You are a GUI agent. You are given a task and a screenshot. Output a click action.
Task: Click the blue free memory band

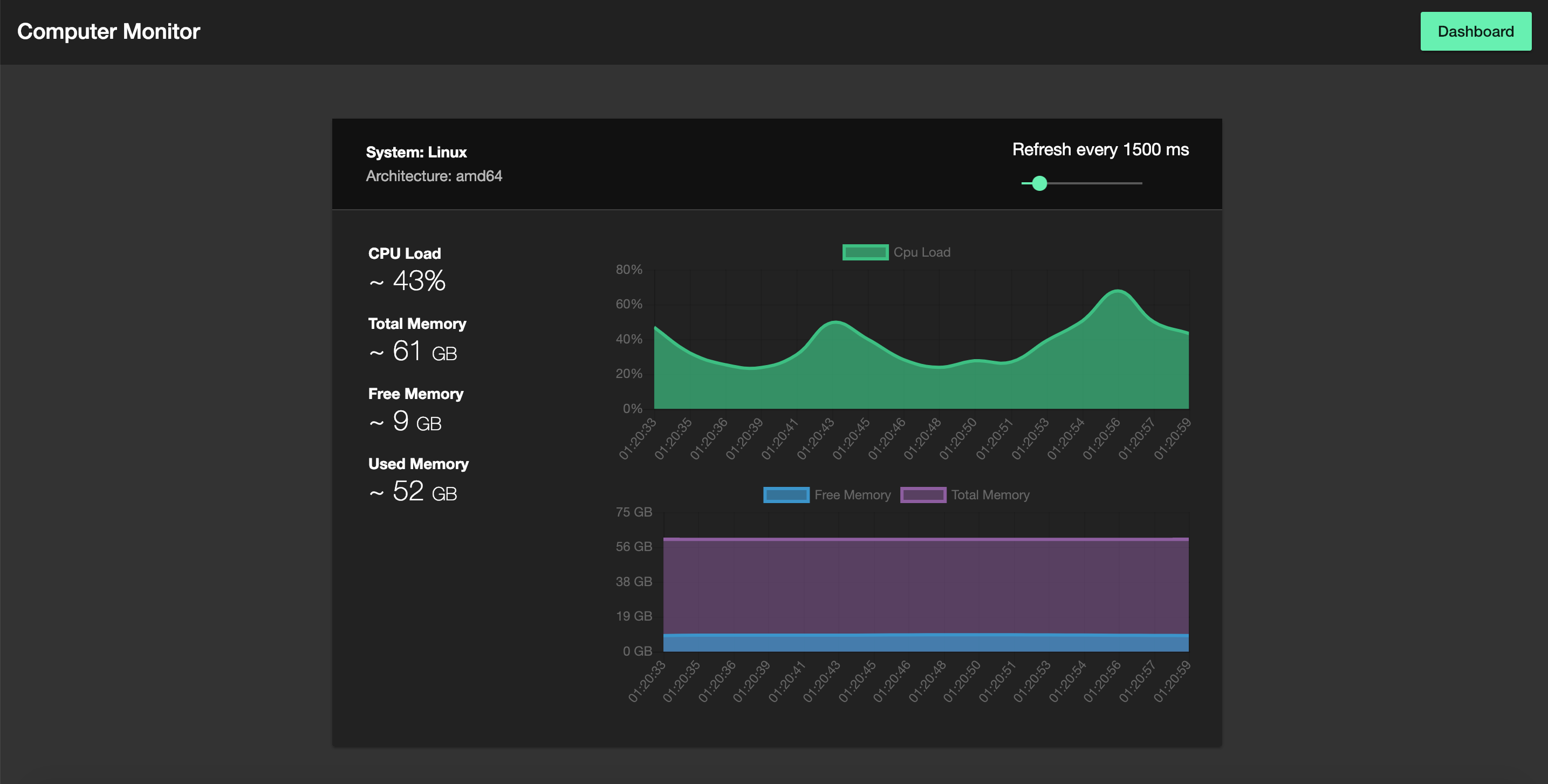926,643
